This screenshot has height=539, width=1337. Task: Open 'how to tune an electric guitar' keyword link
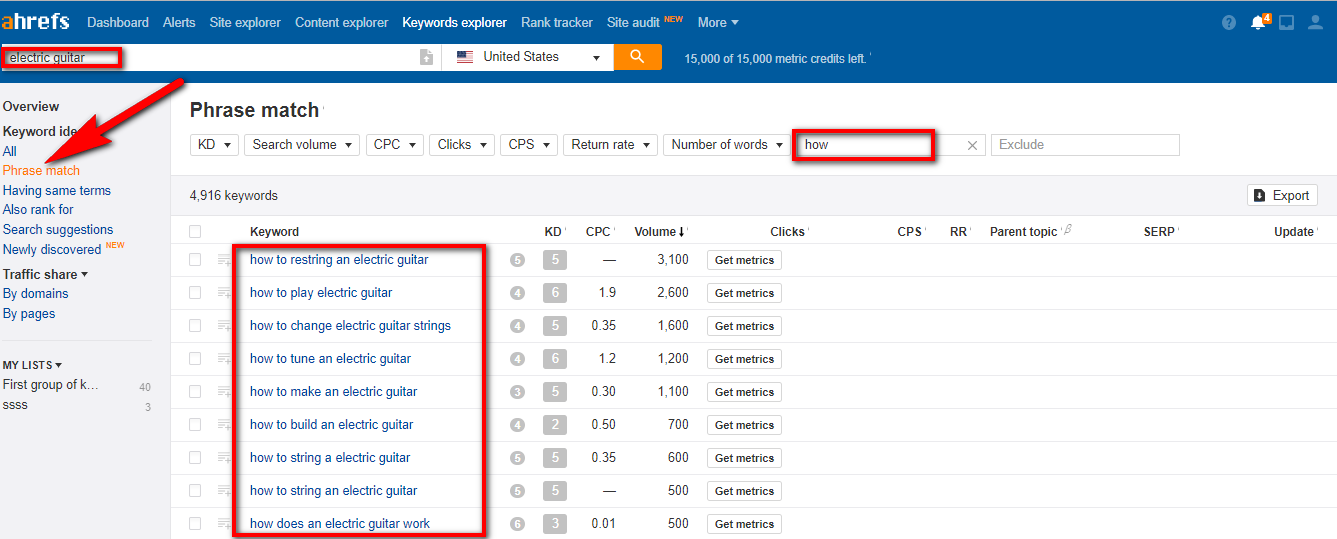(x=330, y=359)
